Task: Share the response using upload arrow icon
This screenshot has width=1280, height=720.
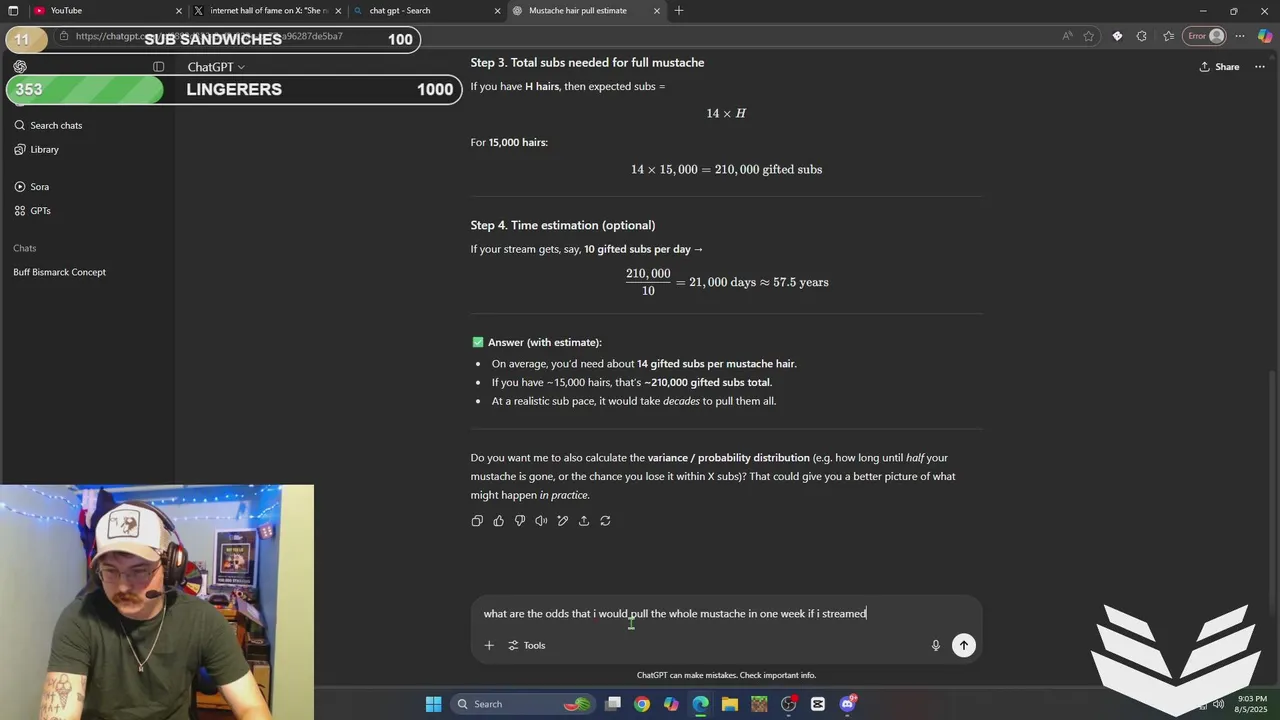Action: [584, 521]
